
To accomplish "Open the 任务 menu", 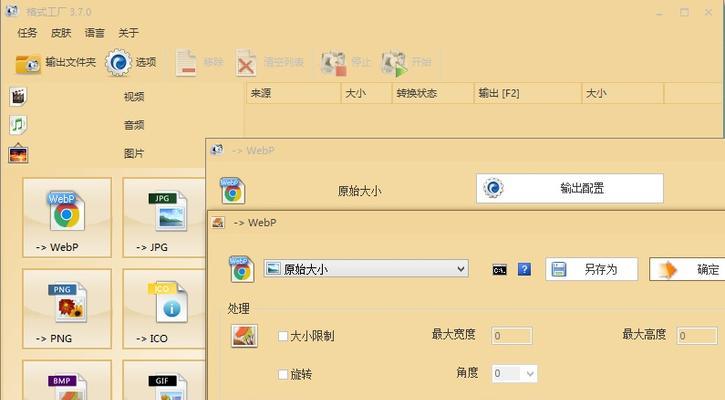I will click(x=27, y=33).
